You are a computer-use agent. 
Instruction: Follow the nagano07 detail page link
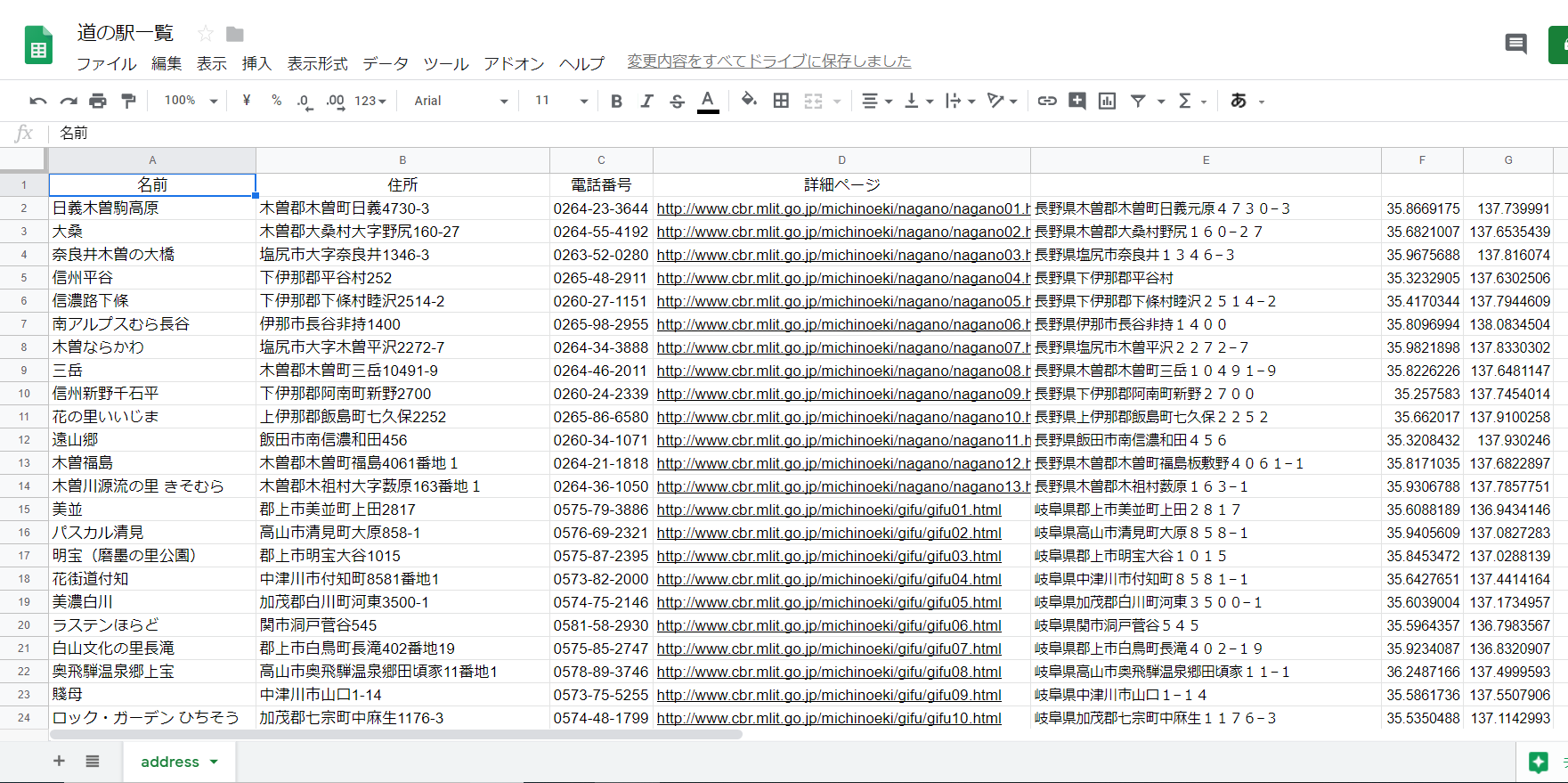843,347
